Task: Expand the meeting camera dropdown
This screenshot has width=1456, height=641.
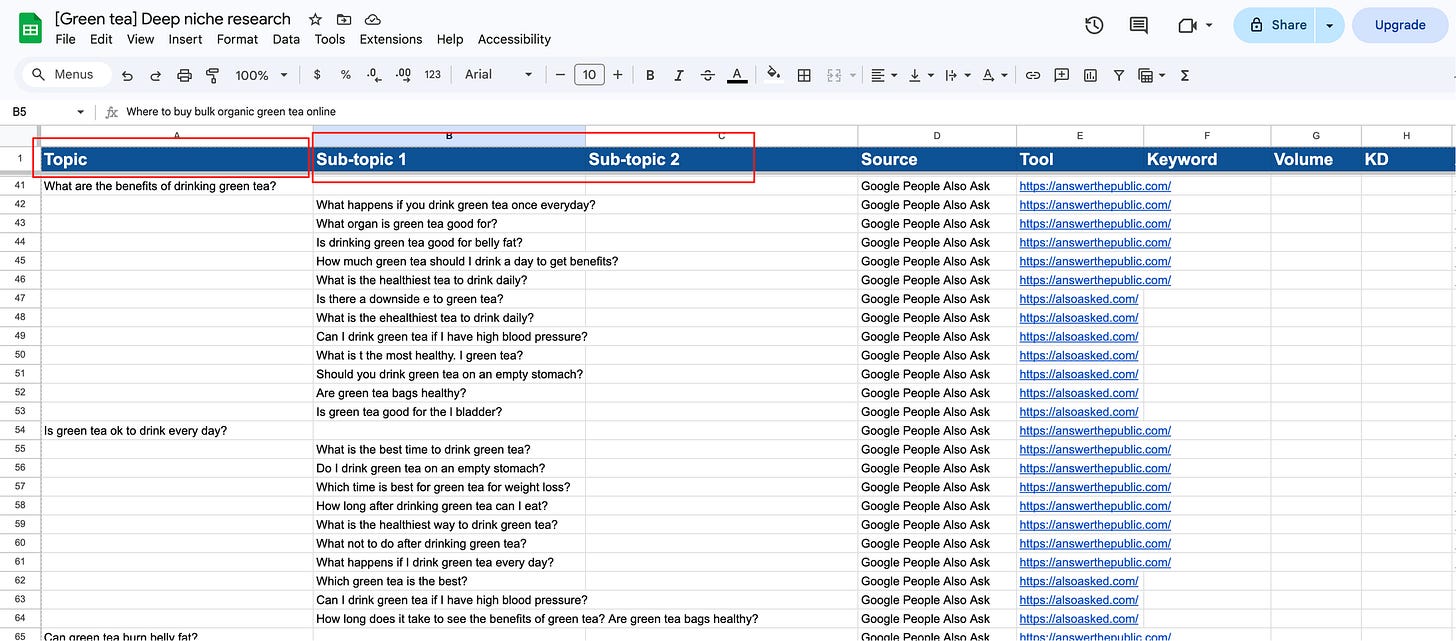Action: pos(1209,25)
